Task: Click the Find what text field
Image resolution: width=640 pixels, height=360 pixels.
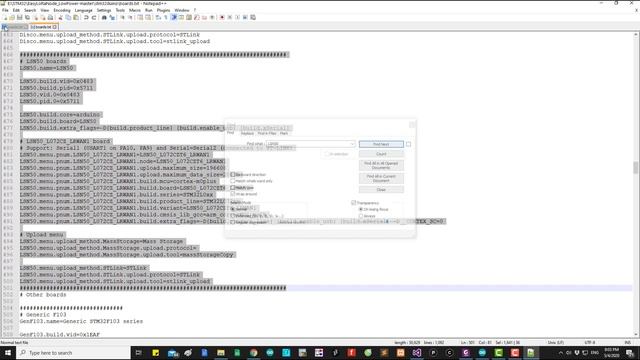Action: coord(310,144)
